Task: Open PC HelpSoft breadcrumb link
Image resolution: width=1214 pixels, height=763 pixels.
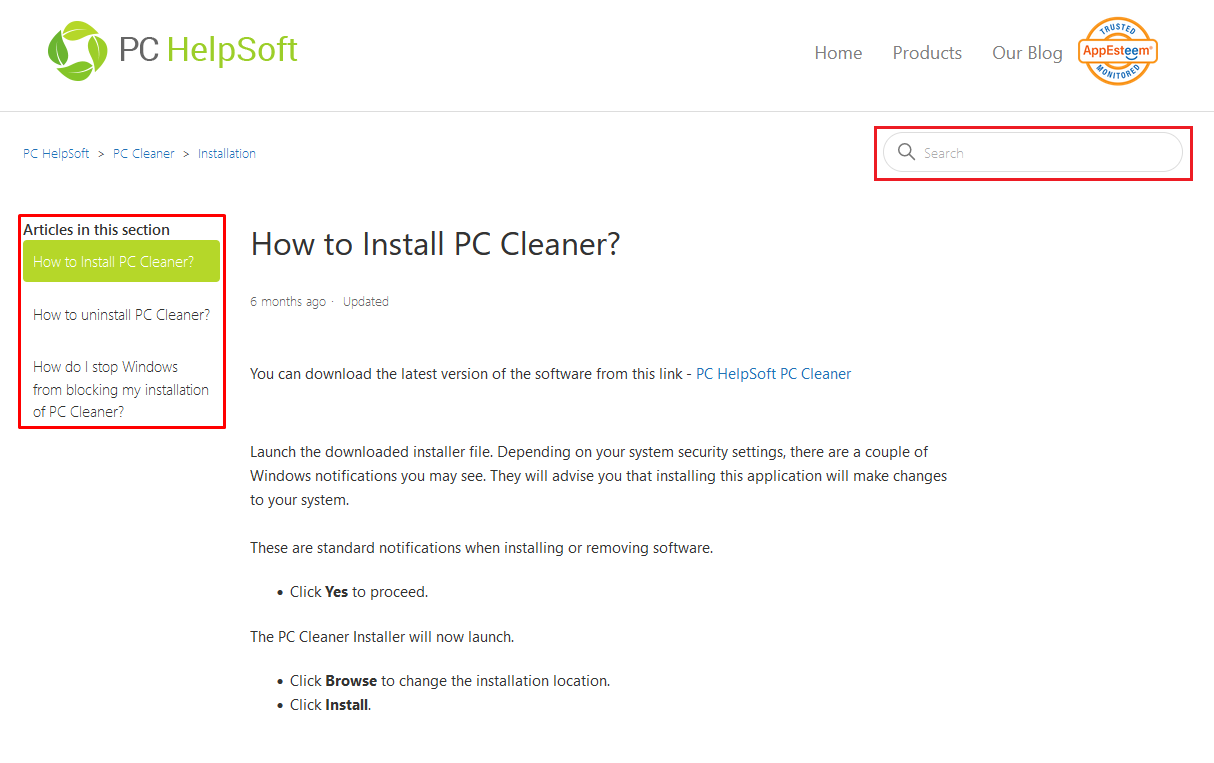Action: (56, 154)
